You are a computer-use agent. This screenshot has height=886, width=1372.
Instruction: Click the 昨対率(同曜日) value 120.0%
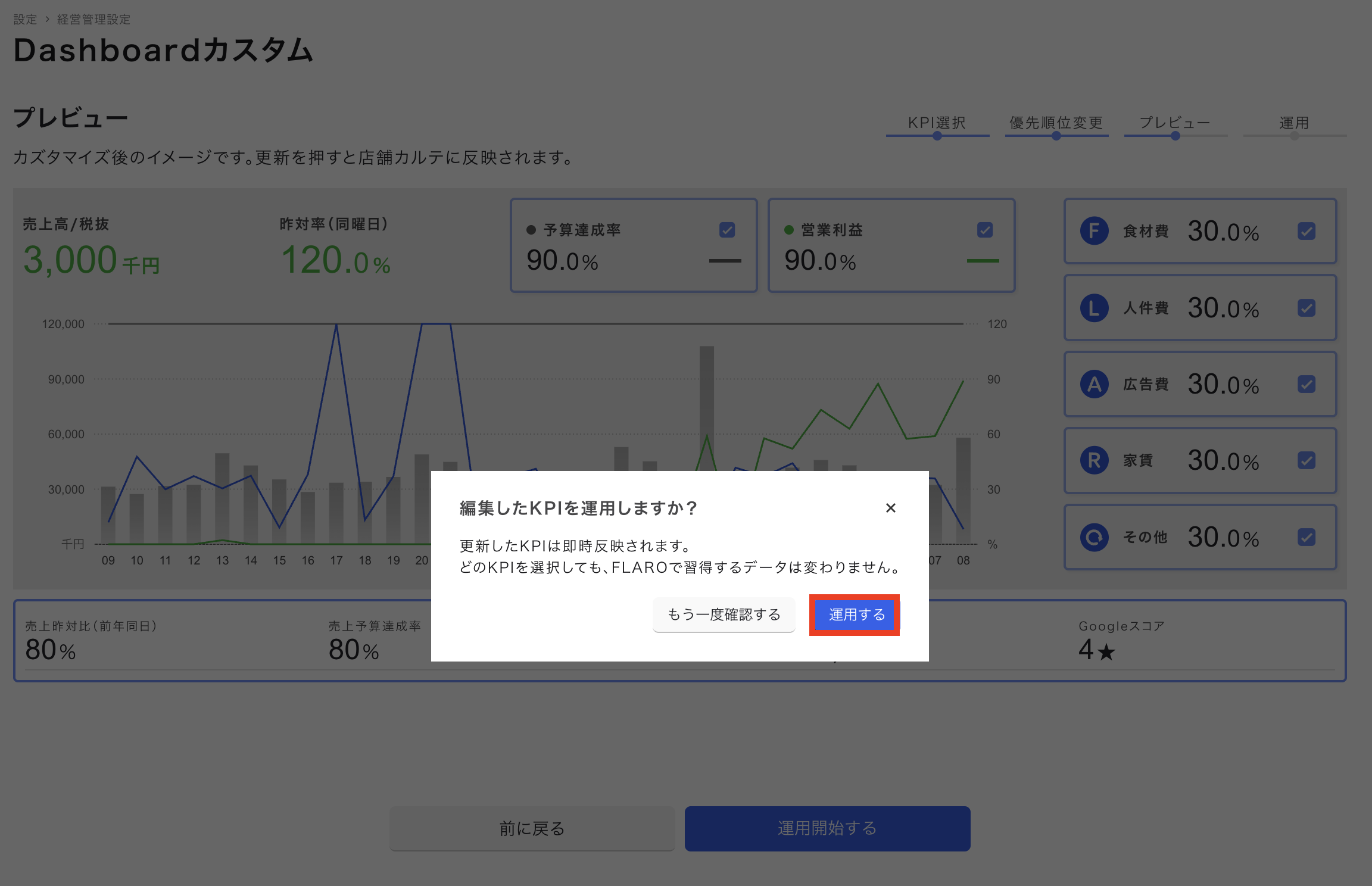(x=335, y=261)
